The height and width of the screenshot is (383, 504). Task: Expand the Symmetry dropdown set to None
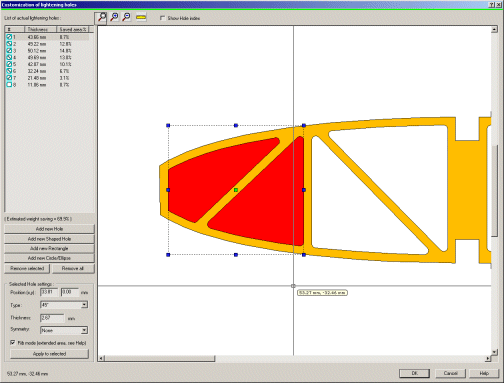click(x=64, y=330)
